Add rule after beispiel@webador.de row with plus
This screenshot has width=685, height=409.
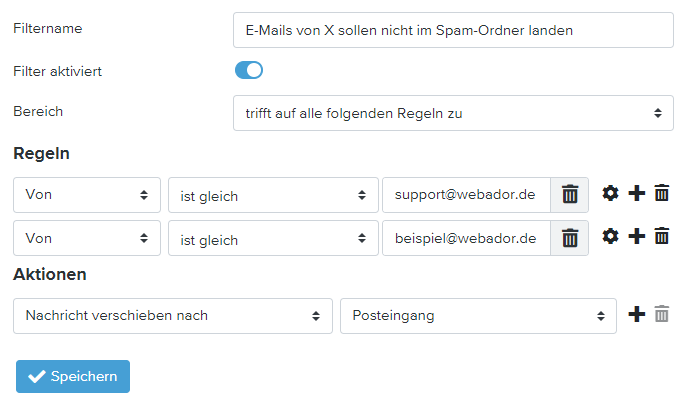pyautogui.click(x=636, y=237)
